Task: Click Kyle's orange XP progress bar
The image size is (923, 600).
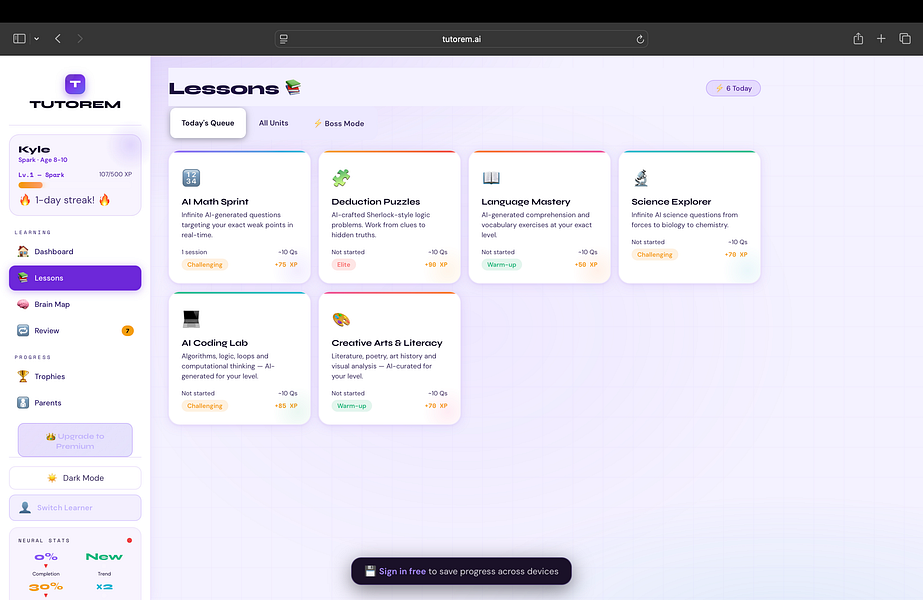Action: [x=31, y=185]
